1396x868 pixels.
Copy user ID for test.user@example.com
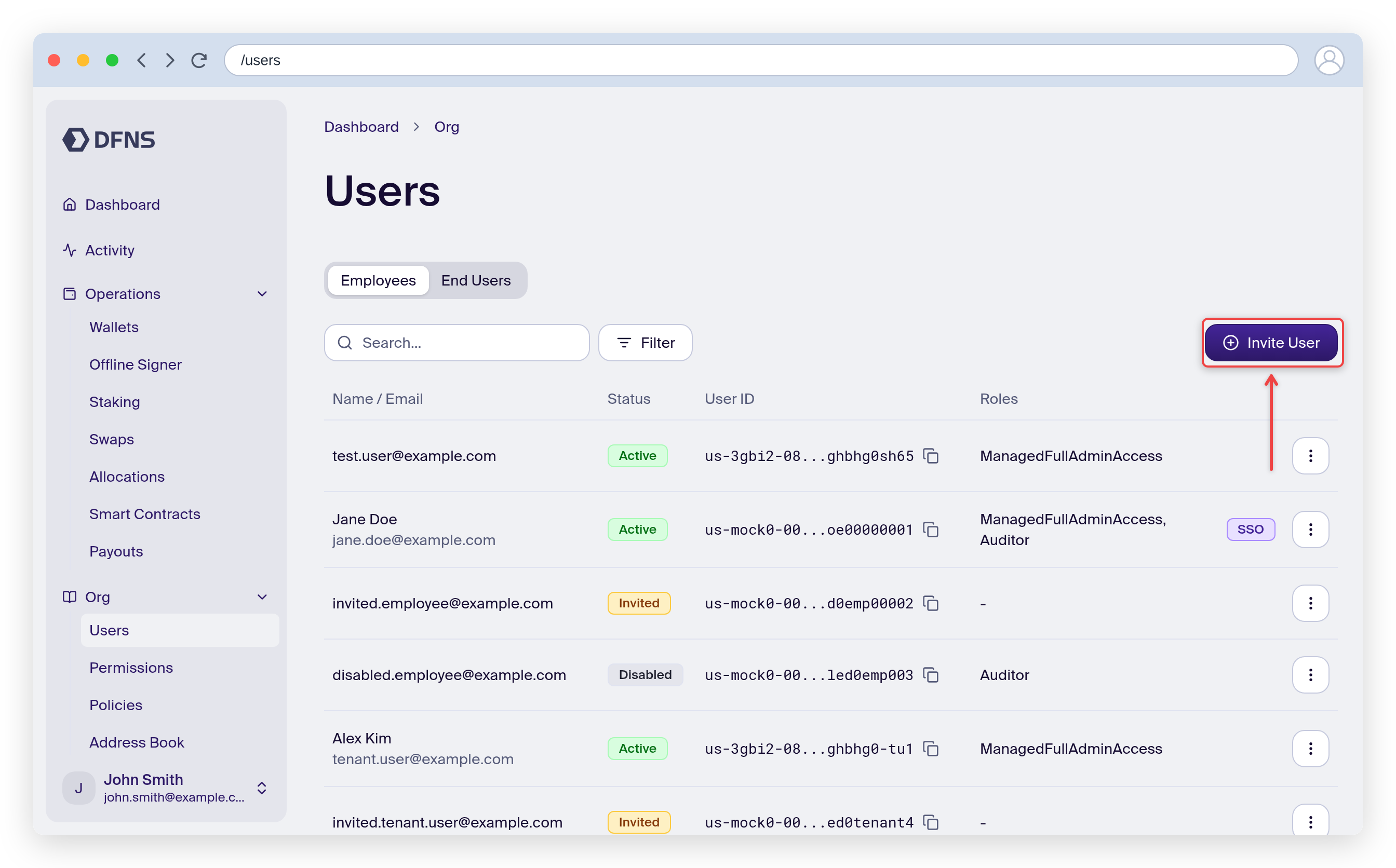click(930, 456)
